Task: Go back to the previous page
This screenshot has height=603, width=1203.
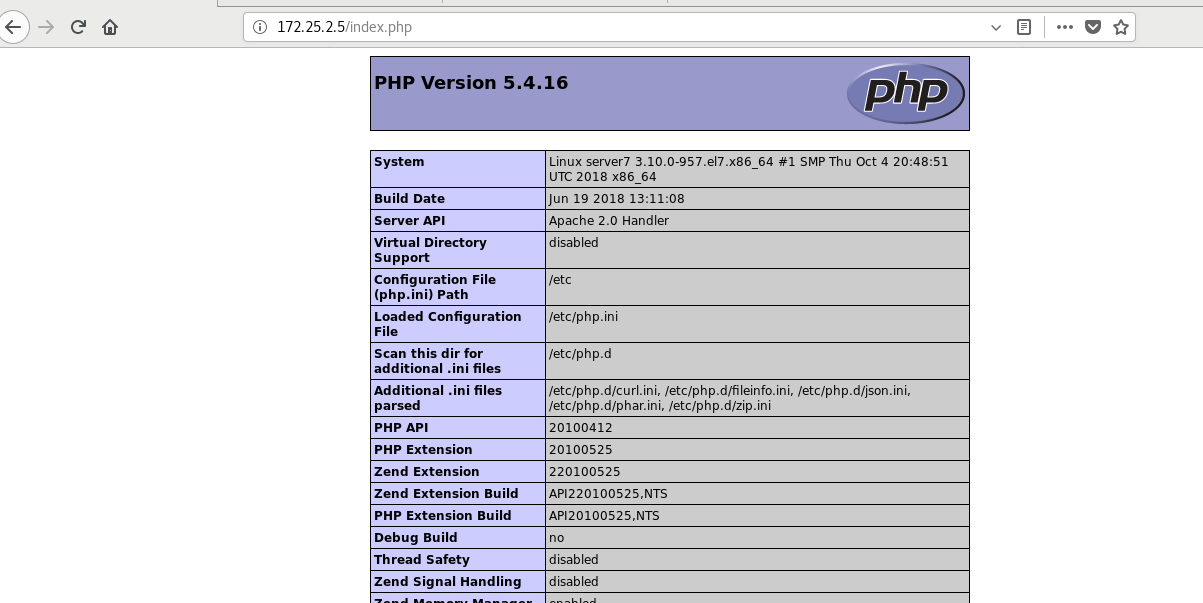Action: click(12, 27)
